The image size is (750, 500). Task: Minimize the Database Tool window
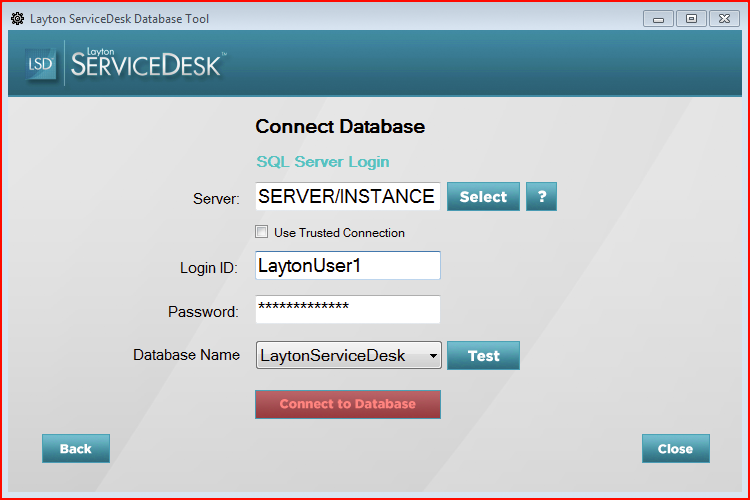pyautogui.click(x=659, y=19)
